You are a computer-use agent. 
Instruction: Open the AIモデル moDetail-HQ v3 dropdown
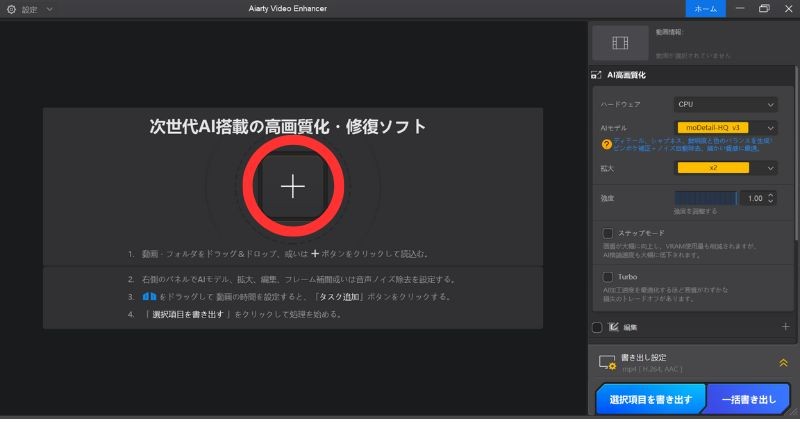point(725,128)
